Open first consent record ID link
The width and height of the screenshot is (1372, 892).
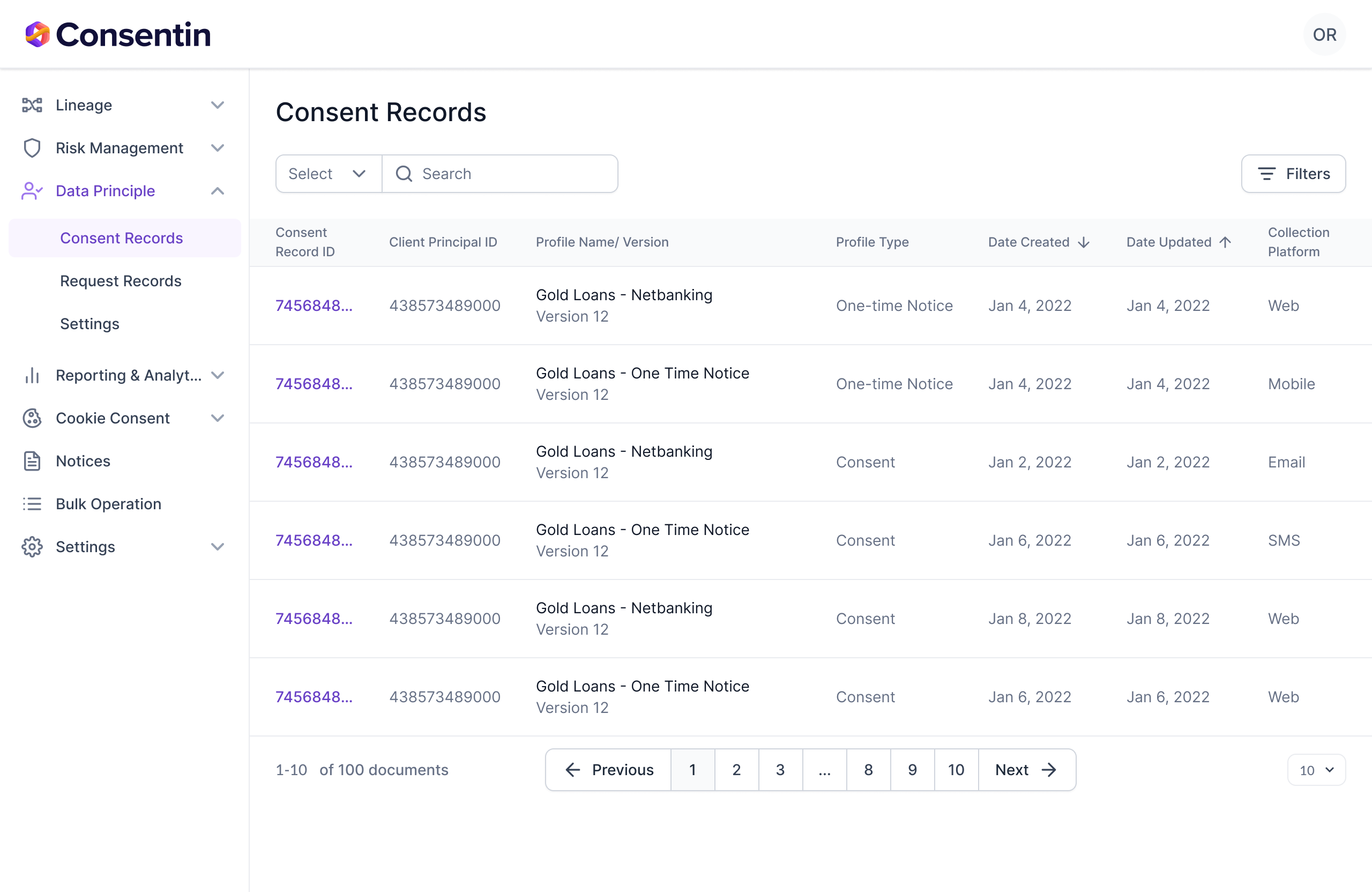(314, 306)
